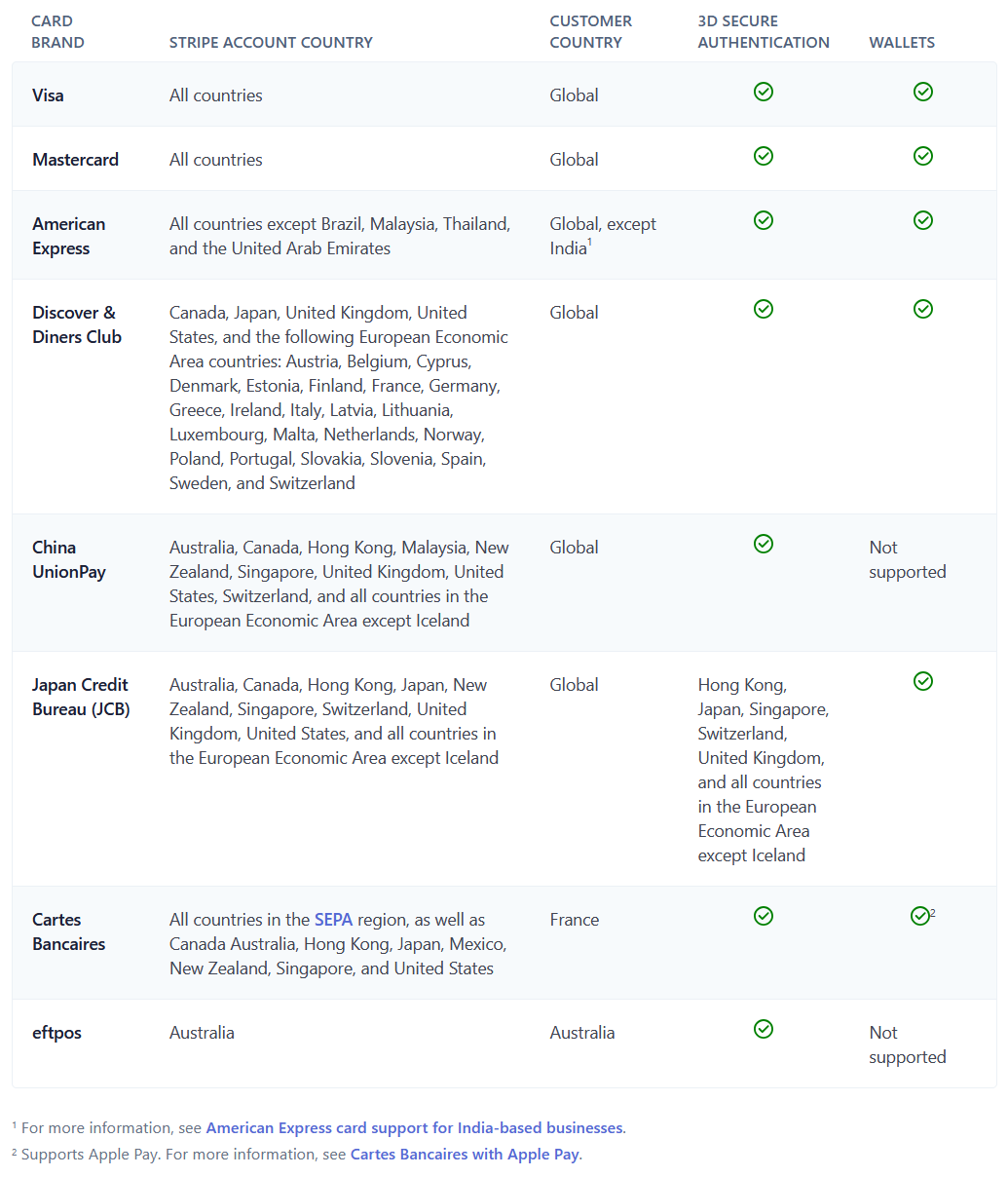Click the 3D Secure Authentication column header
The image size is (1008, 1177).
764,31
